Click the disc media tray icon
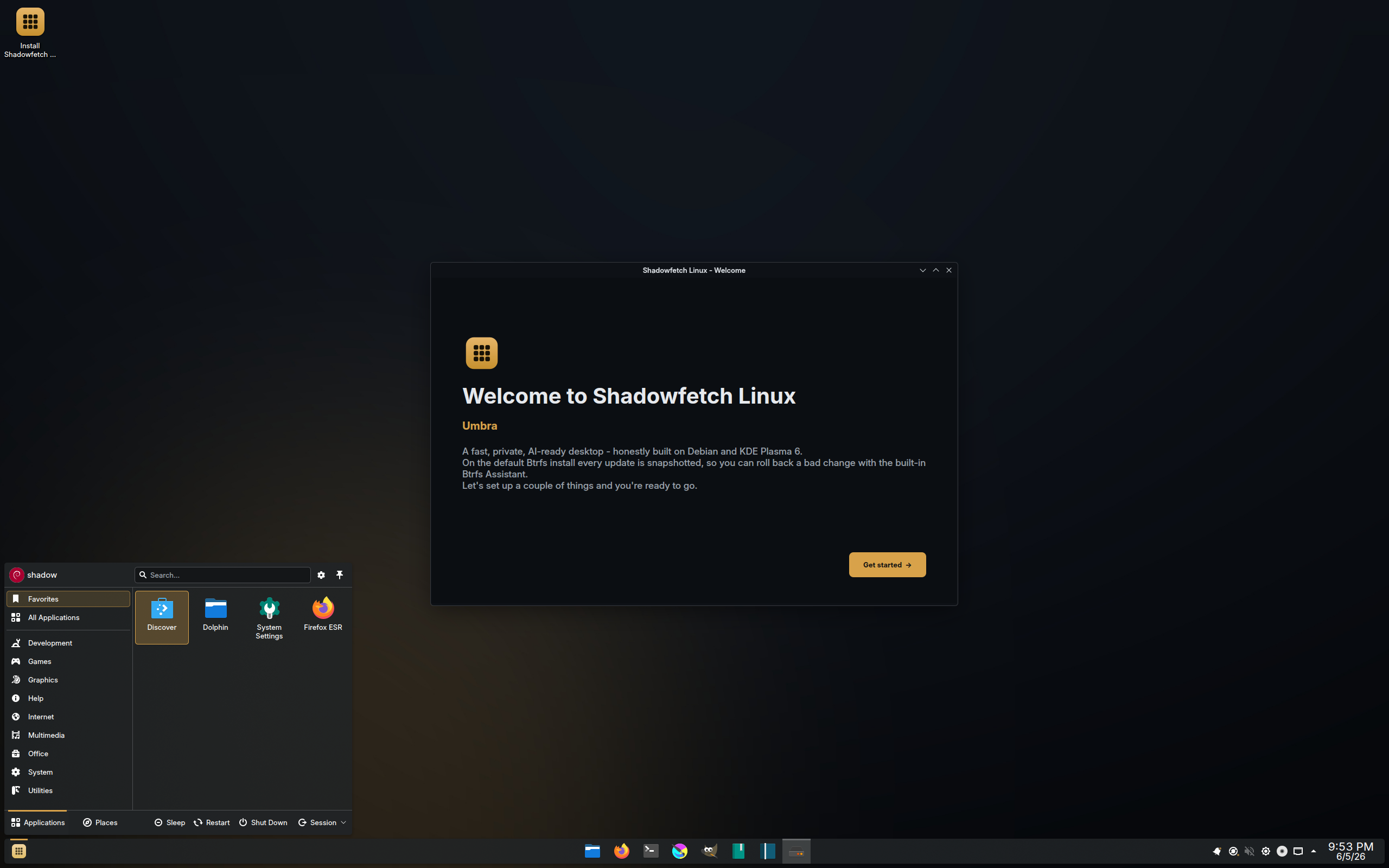Viewport: 1389px width, 868px height. click(x=1282, y=851)
